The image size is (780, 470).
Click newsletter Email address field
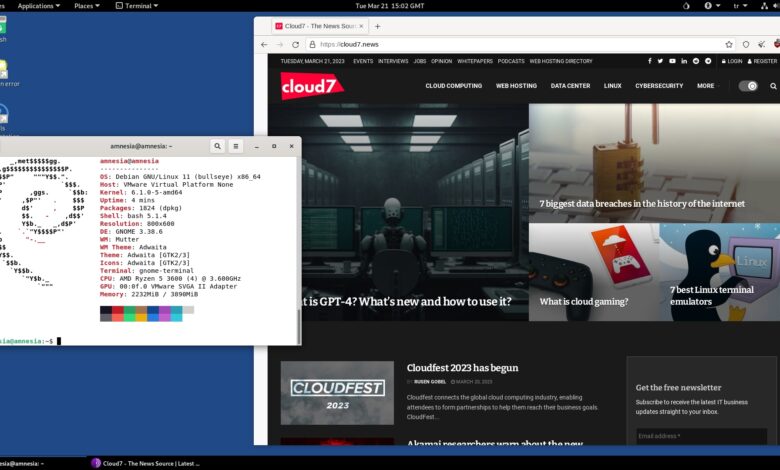[701, 436]
